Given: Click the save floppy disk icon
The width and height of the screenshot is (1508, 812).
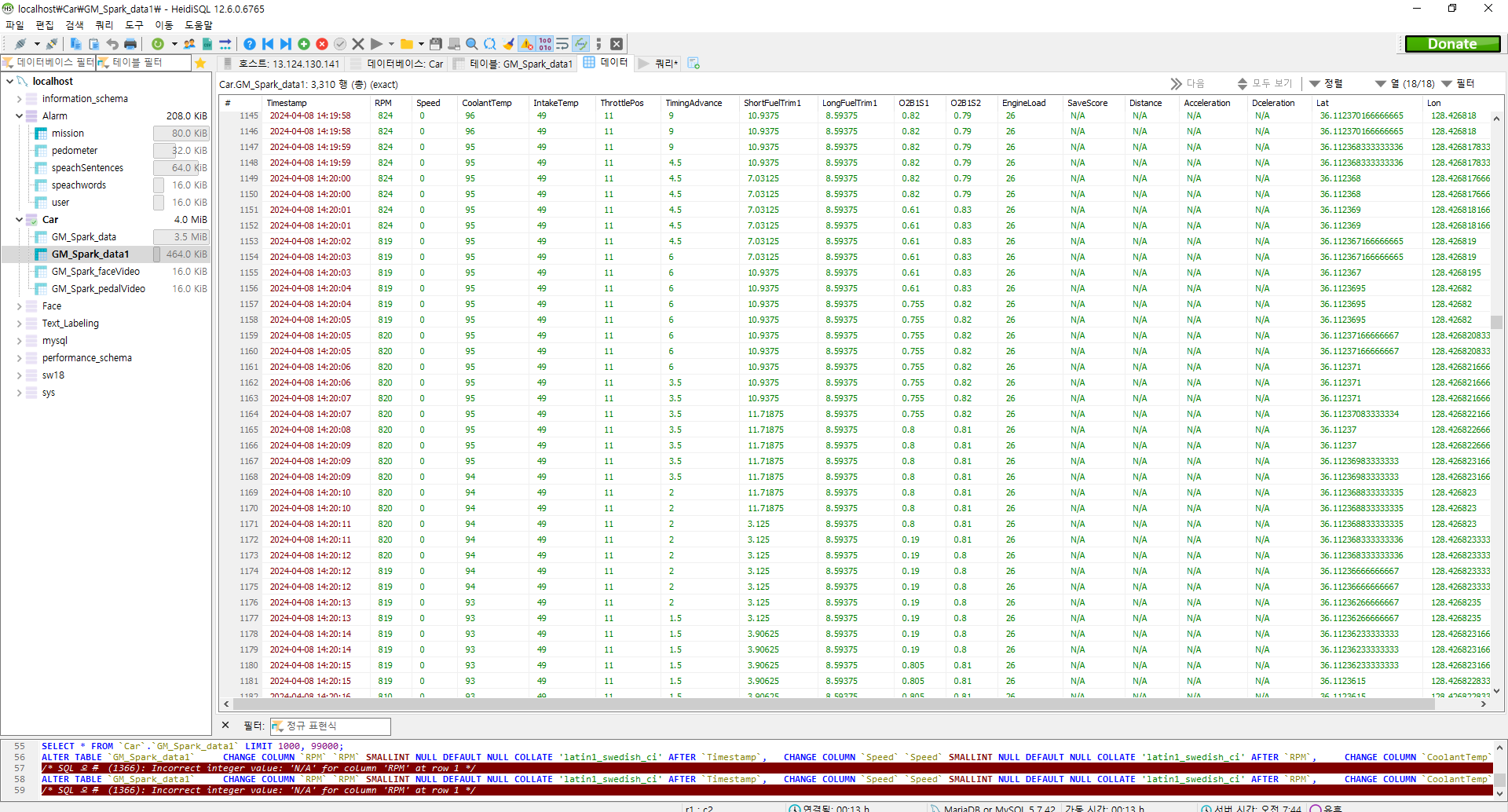Looking at the screenshot, I should pyautogui.click(x=436, y=44).
